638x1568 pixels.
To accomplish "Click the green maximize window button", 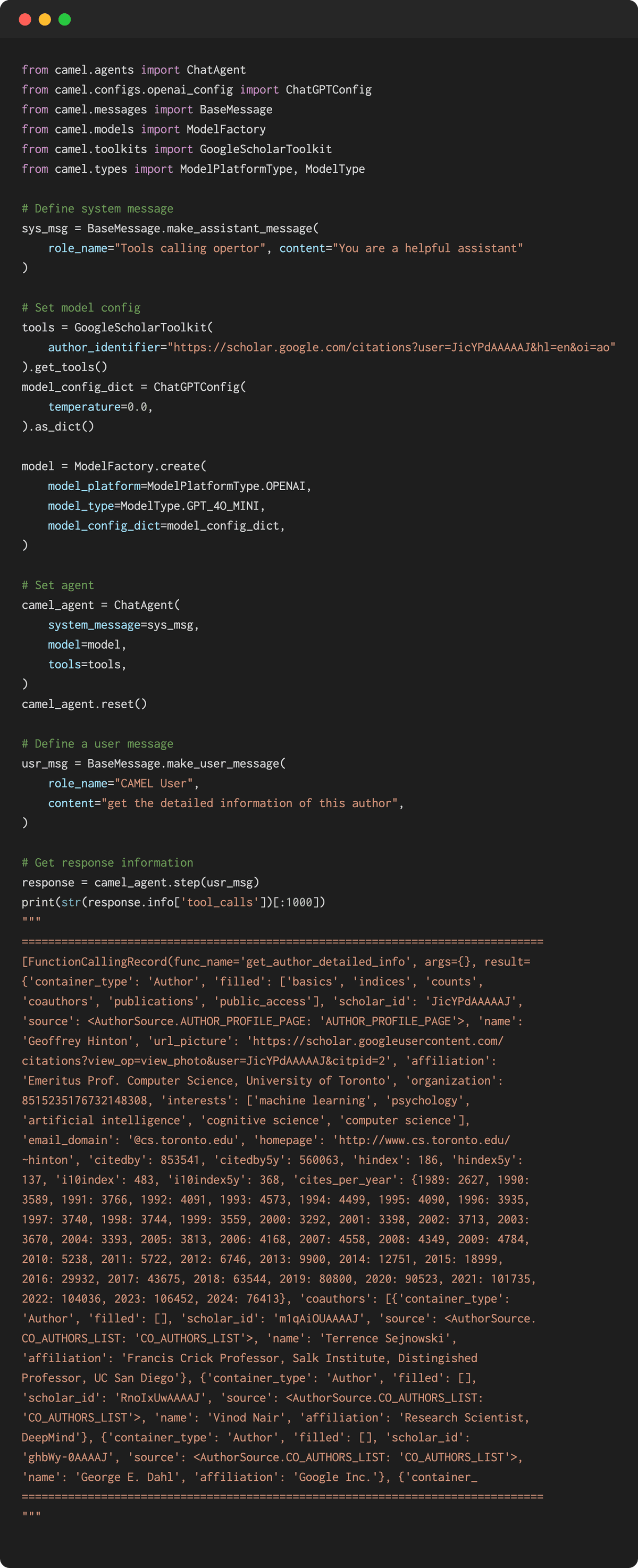I will [x=64, y=20].
